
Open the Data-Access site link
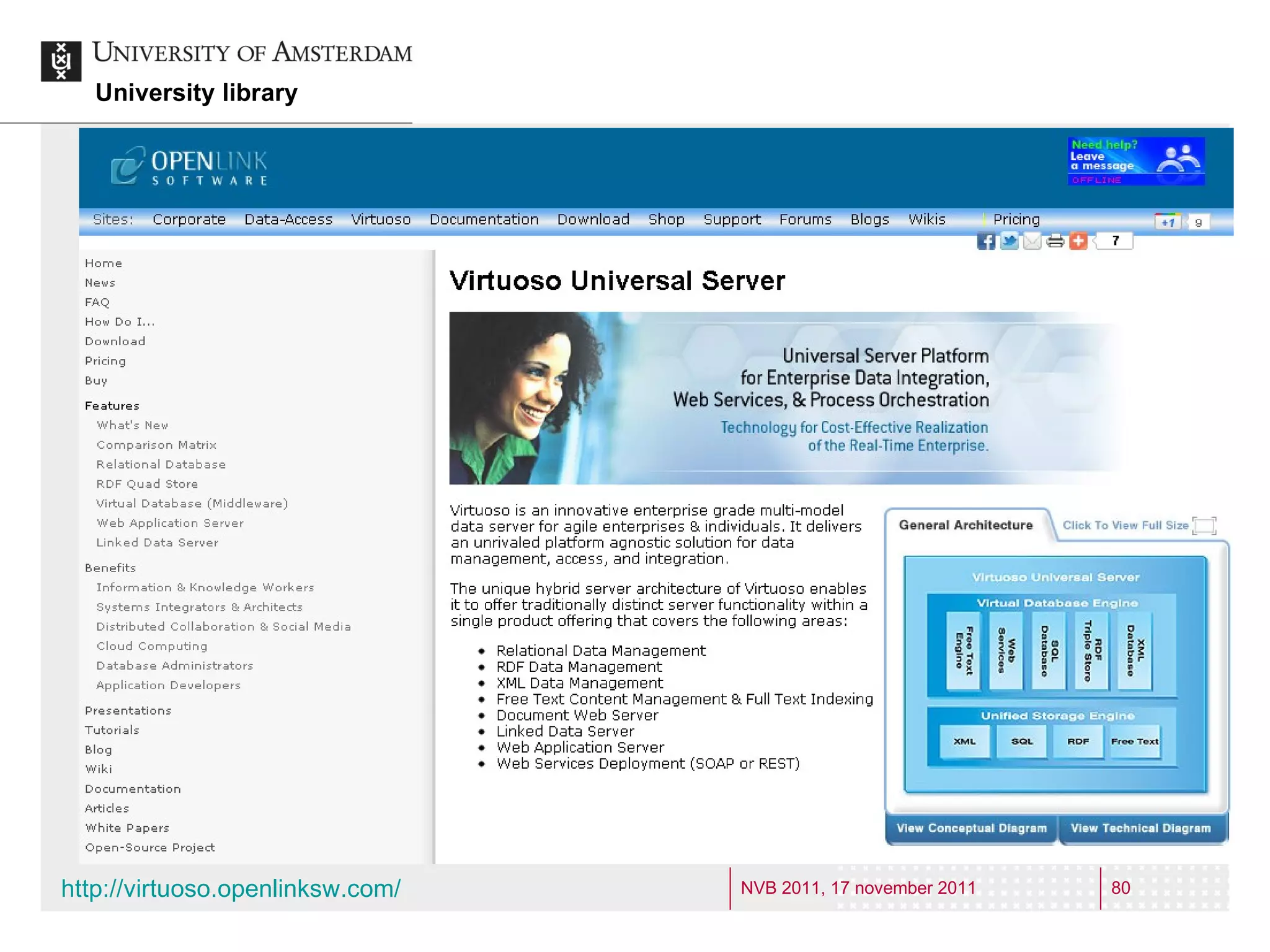[288, 219]
